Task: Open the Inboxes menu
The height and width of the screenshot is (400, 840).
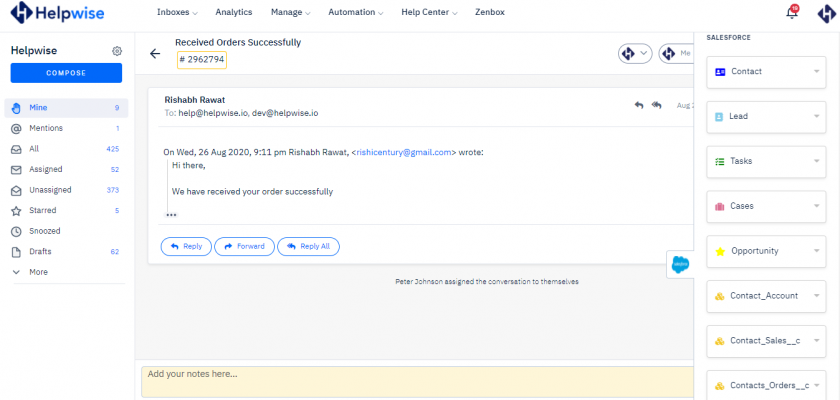Action: click(x=177, y=13)
